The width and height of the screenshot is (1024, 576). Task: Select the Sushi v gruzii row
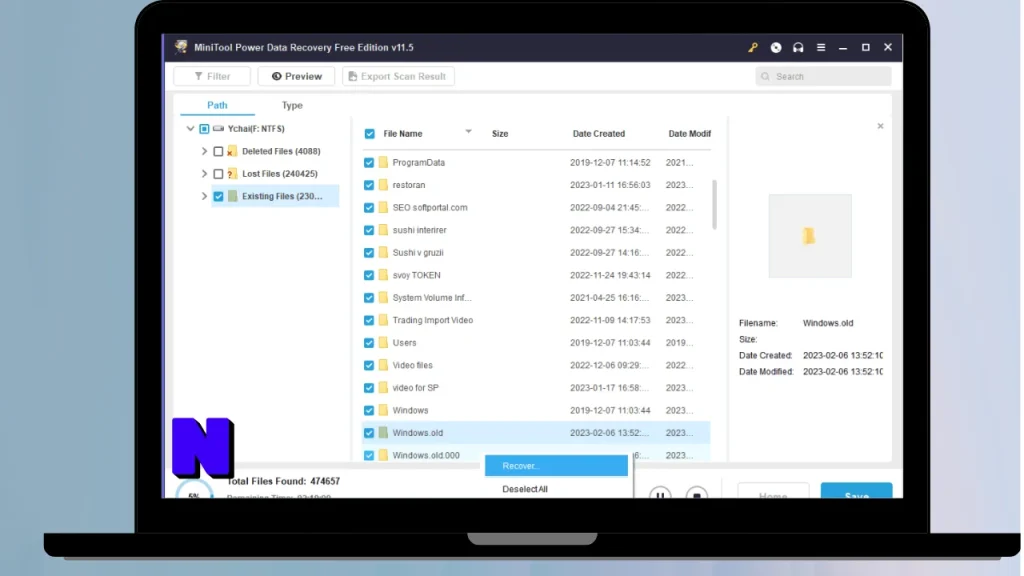tap(536, 253)
